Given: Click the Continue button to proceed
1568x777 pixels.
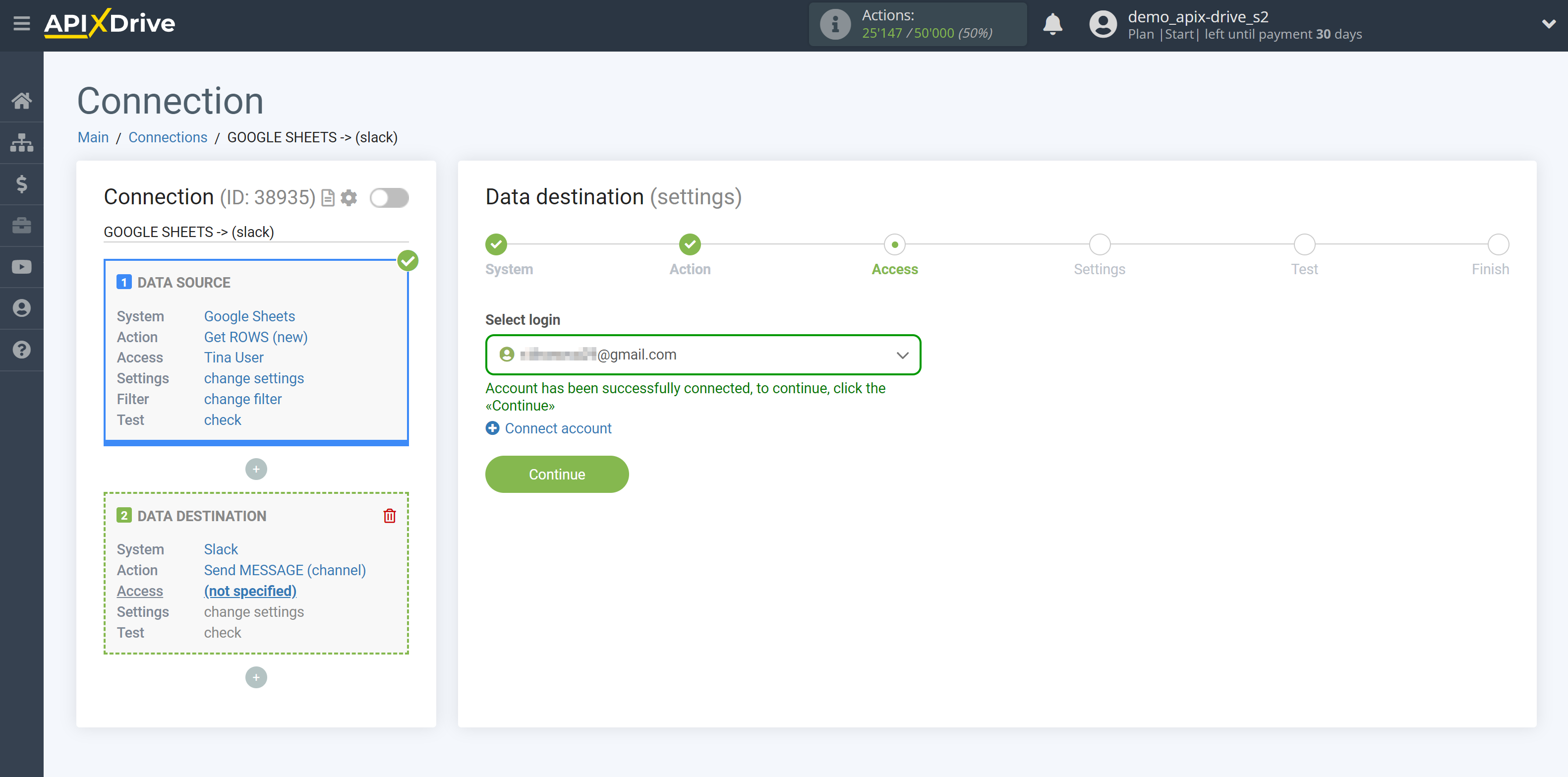Looking at the screenshot, I should click(x=556, y=474).
